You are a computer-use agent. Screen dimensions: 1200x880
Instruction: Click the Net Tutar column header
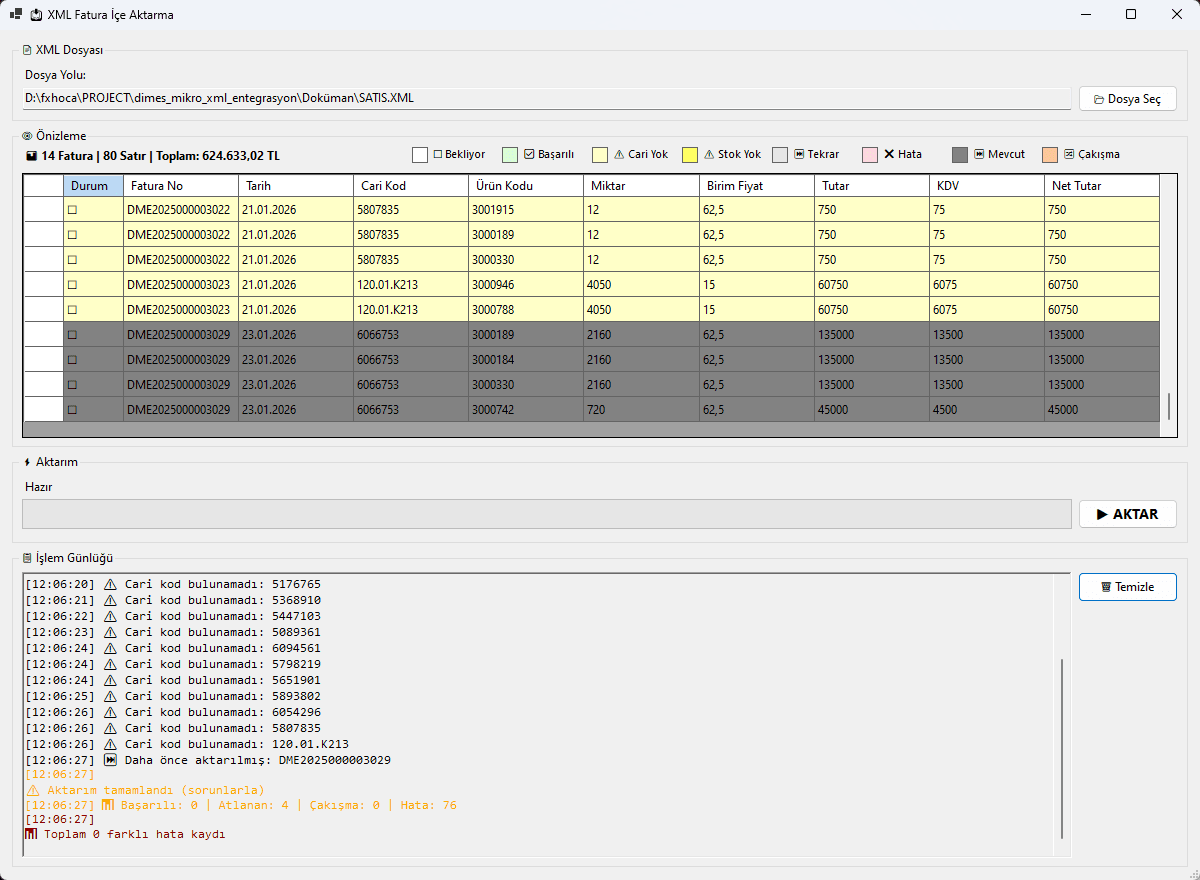pyautogui.click(x=1100, y=186)
